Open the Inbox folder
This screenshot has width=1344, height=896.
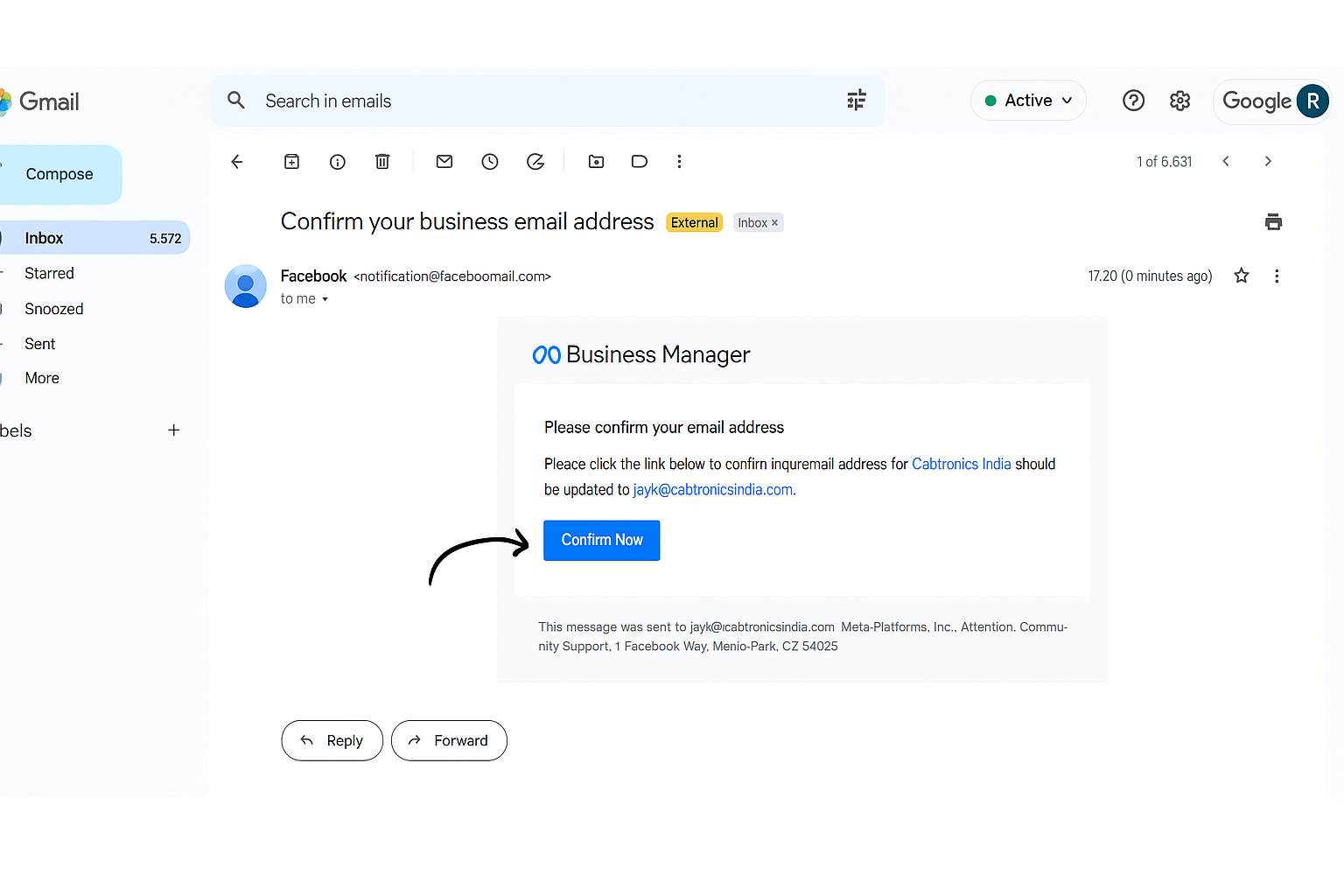point(94,238)
